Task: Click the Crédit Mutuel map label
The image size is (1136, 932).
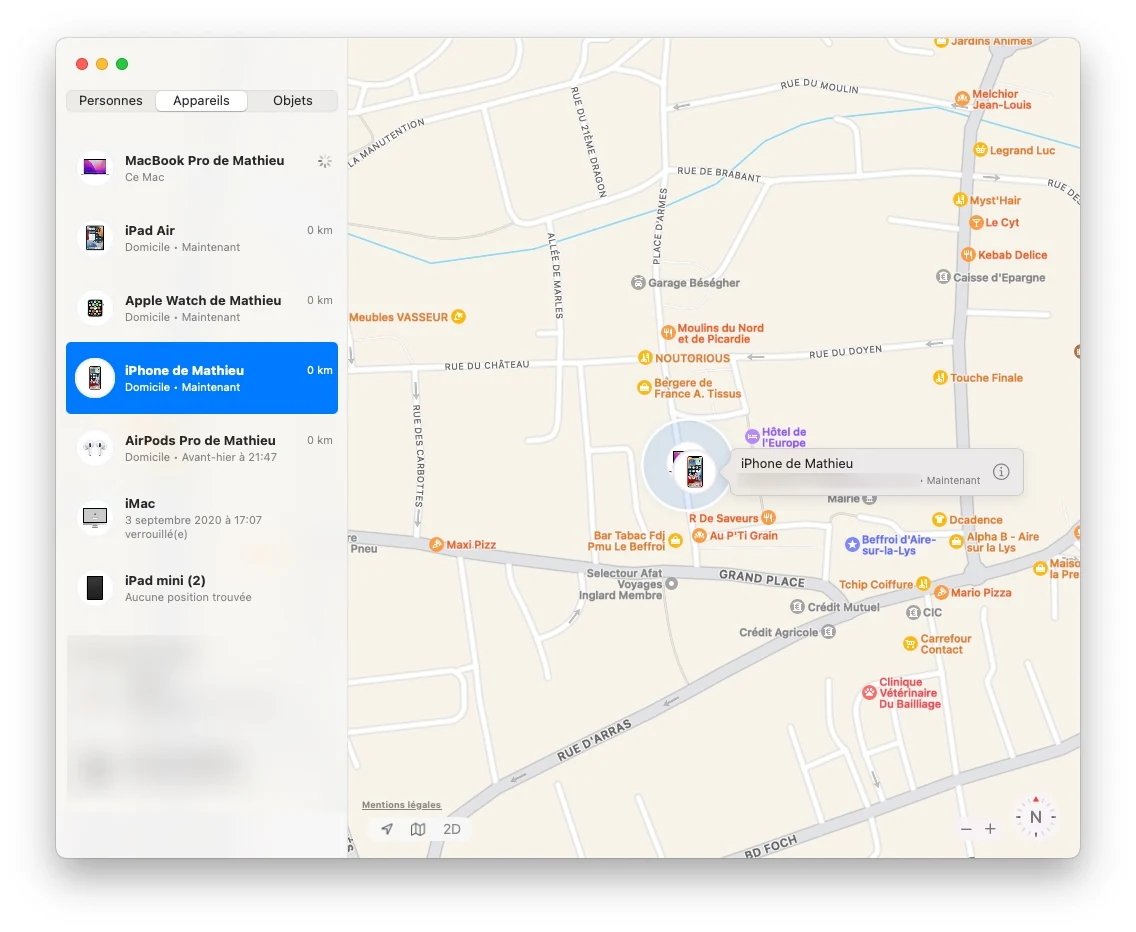Action: pyautogui.click(x=843, y=607)
